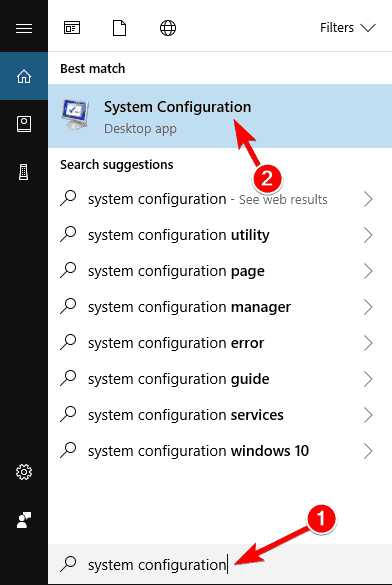This screenshot has width=392, height=585.
Task: Click the magnifier icon beside 'system configuration manager'
Action: coord(68,306)
